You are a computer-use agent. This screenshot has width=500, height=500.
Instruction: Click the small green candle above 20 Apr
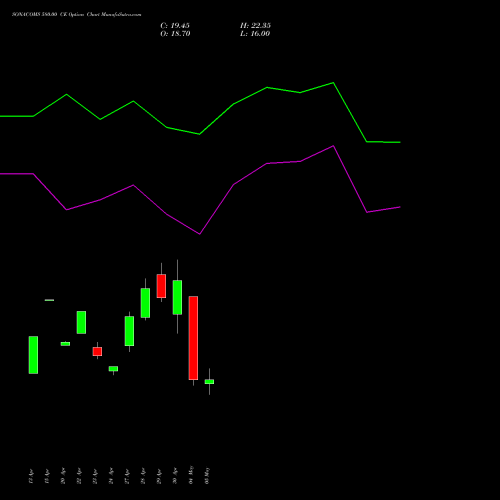pyautogui.click(x=65, y=344)
